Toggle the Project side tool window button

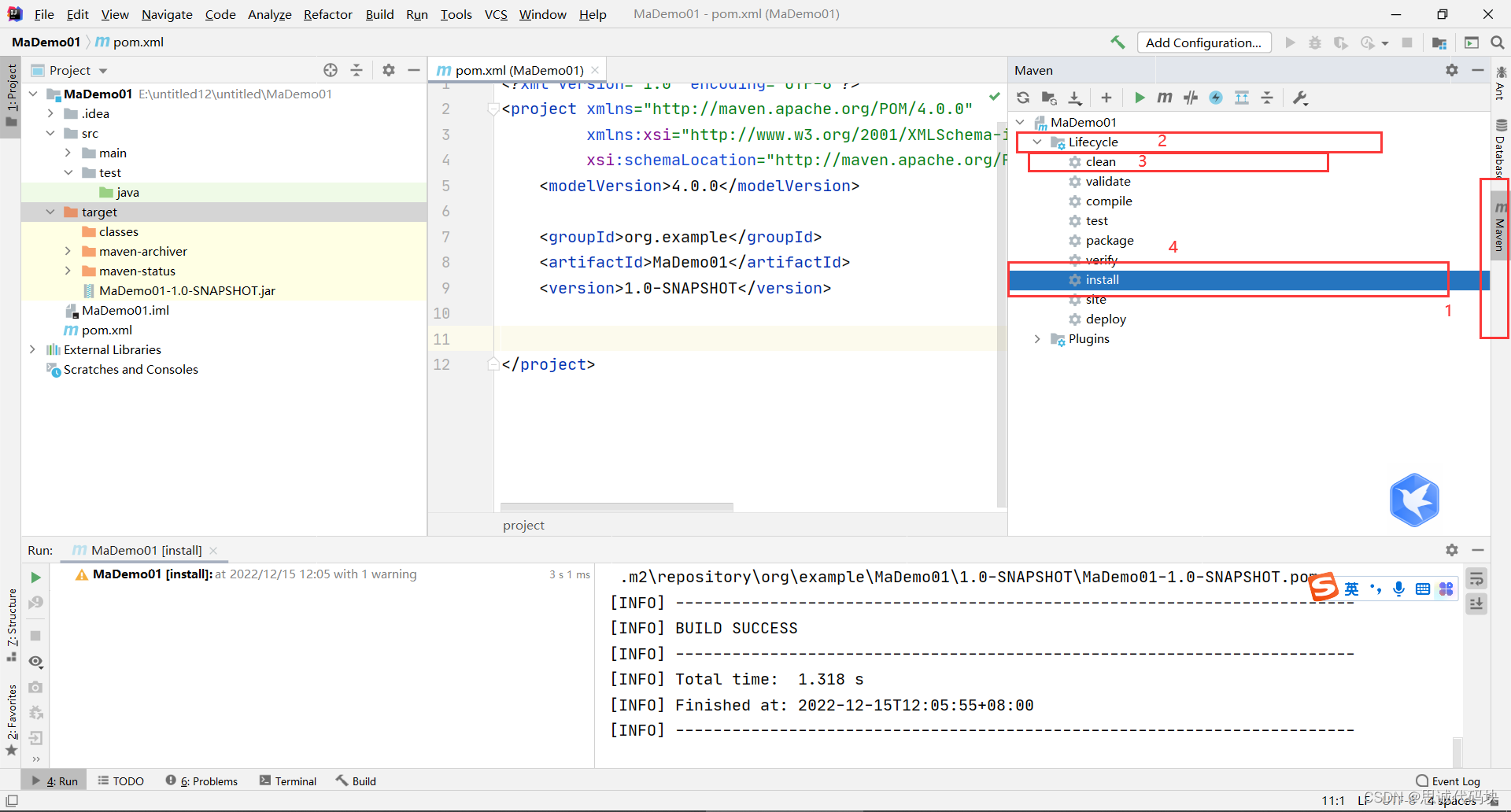coord(11,96)
